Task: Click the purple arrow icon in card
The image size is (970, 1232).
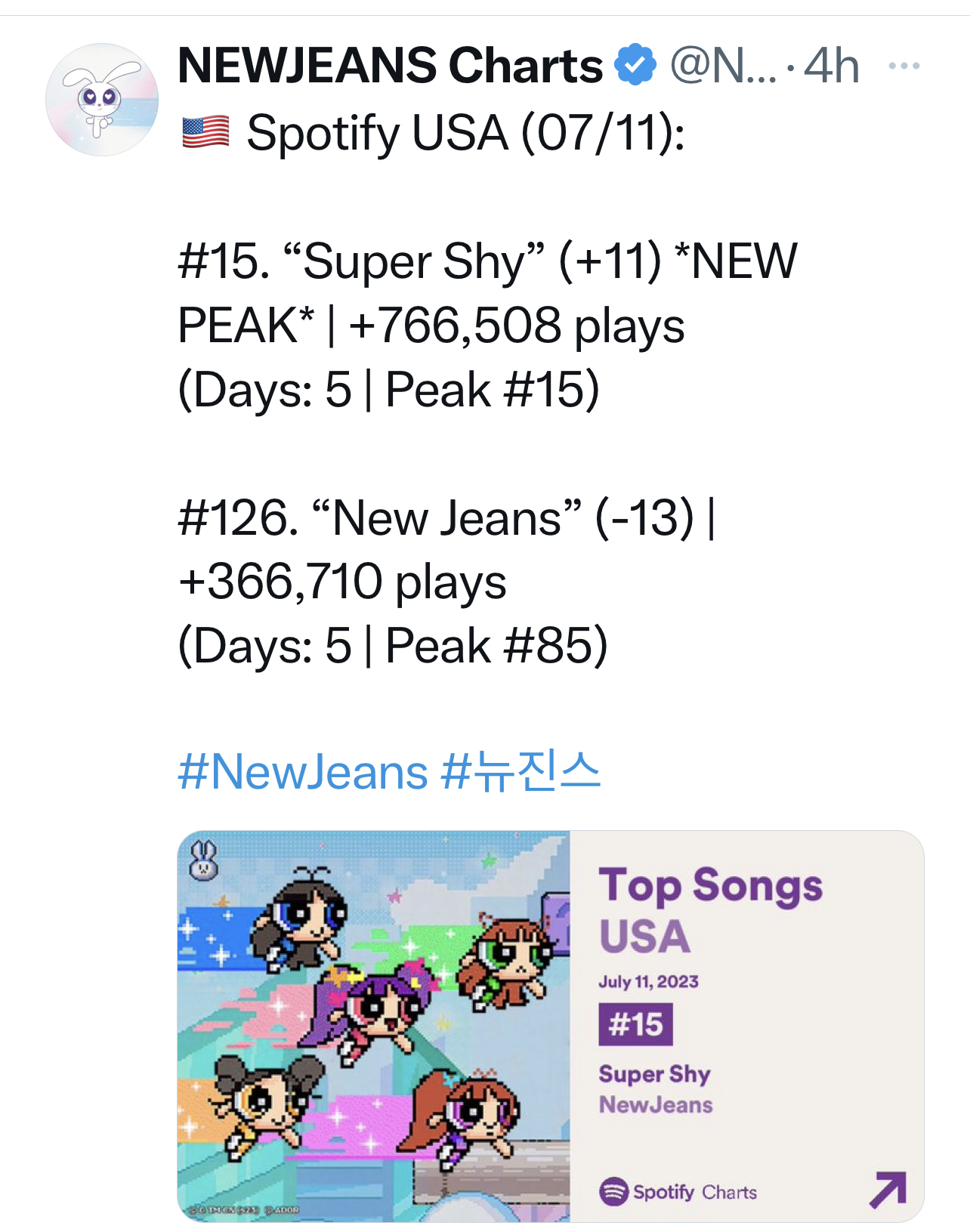Action: tap(887, 1190)
